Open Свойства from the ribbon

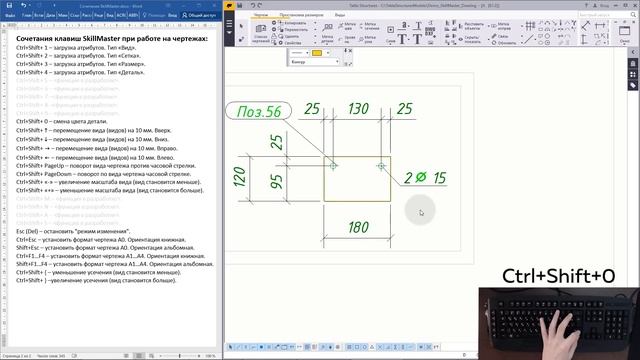pyautogui.click(x=290, y=43)
